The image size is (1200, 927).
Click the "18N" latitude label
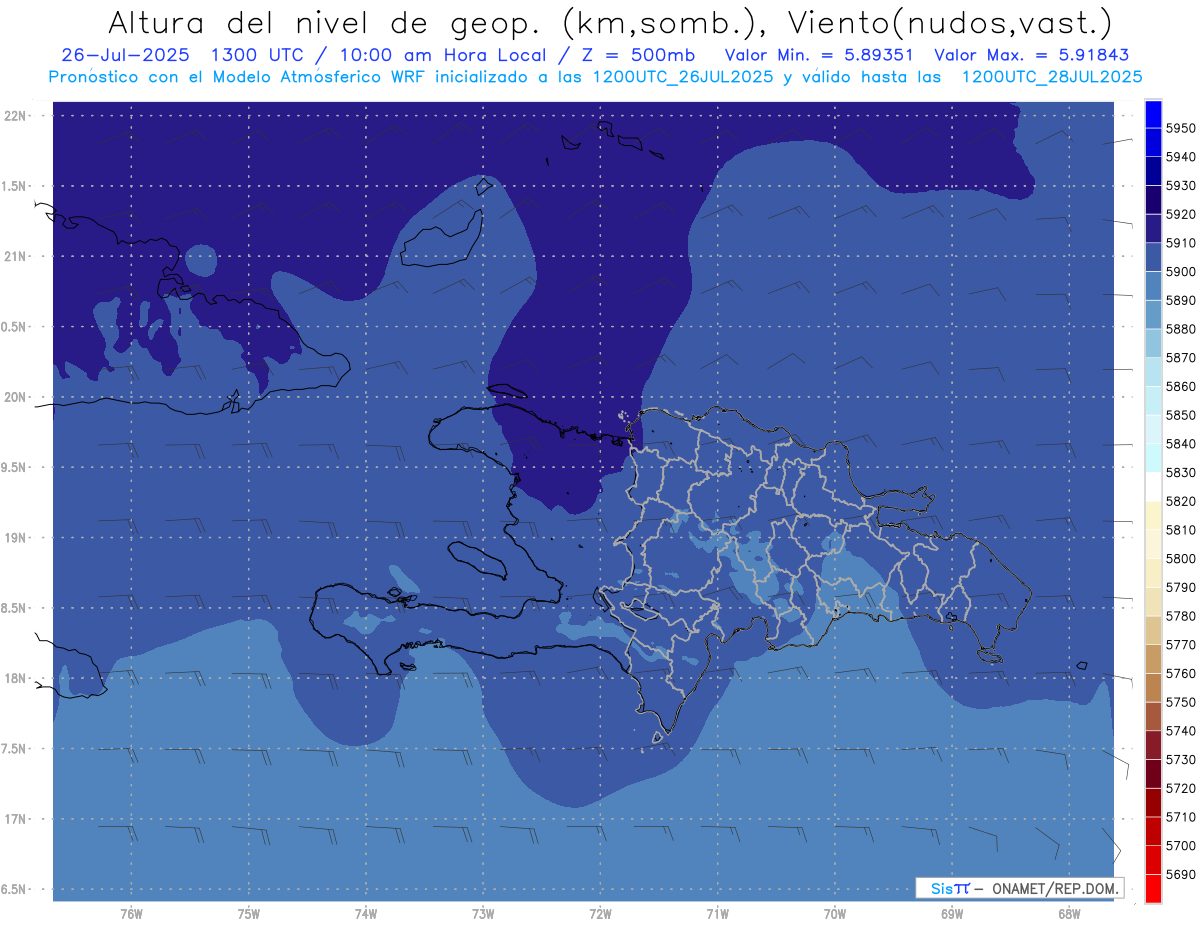pos(14,678)
